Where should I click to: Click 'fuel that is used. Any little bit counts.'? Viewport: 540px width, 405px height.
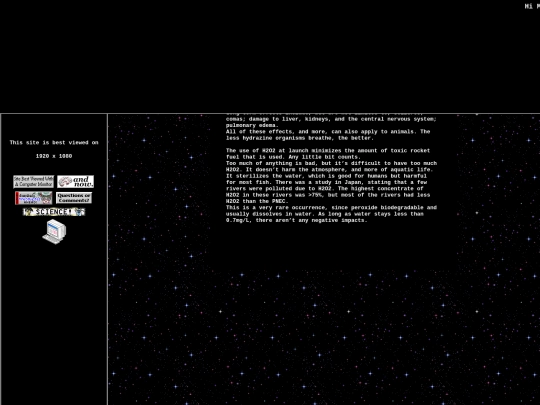[293, 157]
